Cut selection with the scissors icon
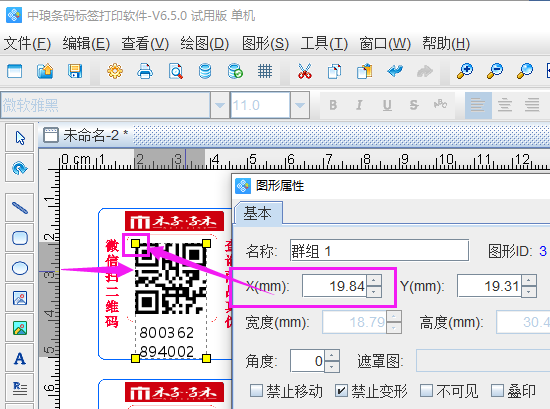Screen dimensions: 550x409 [304, 71]
